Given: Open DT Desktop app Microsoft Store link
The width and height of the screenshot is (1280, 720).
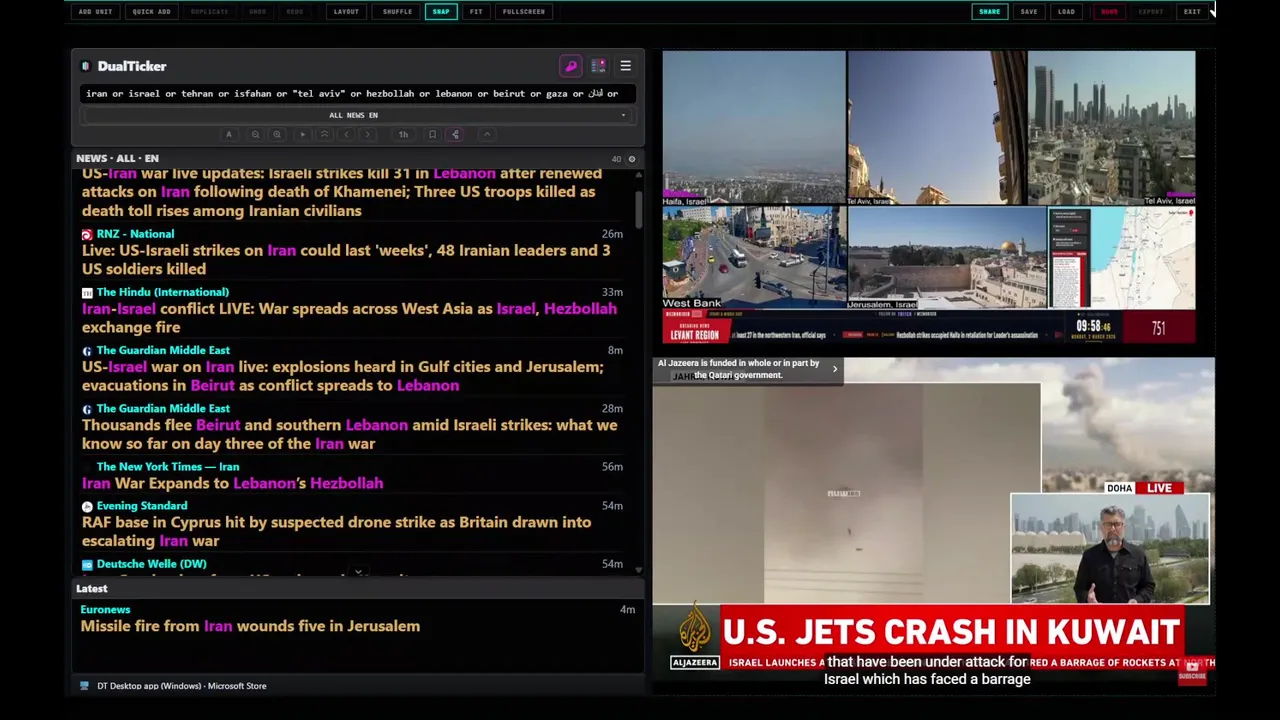Looking at the screenshot, I should [181, 686].
